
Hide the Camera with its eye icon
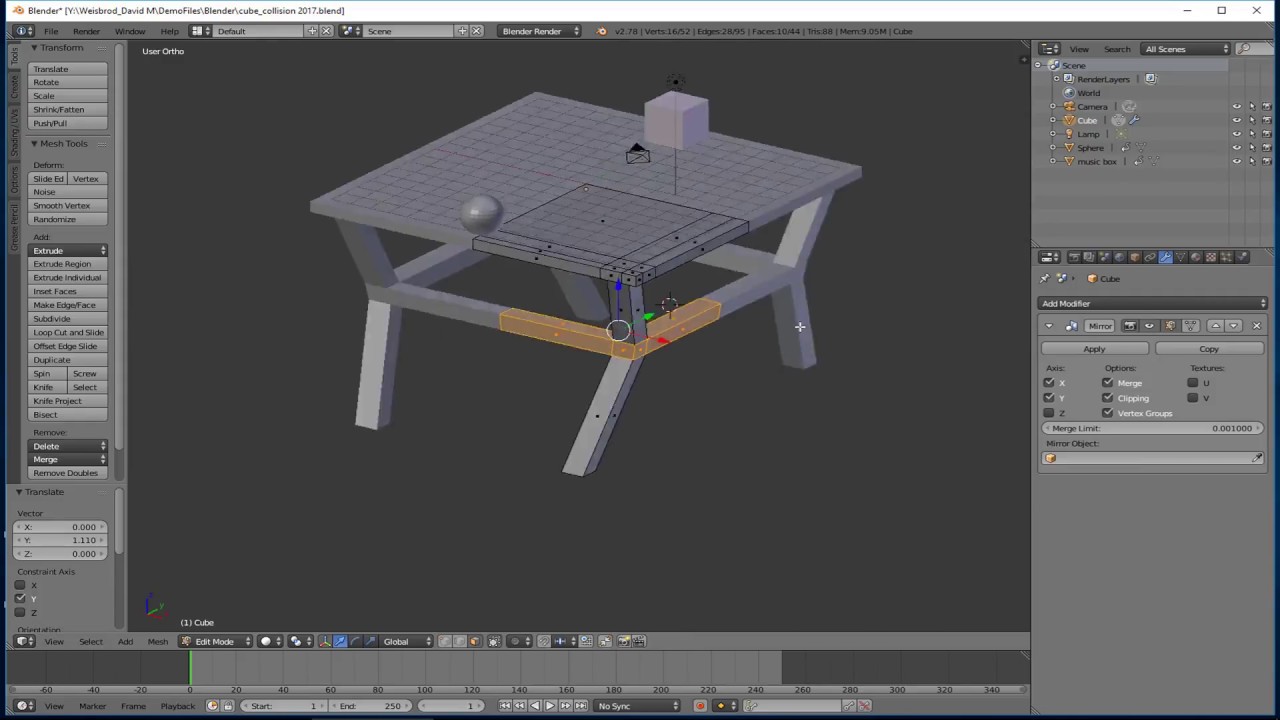click(x=1237, y=106)
